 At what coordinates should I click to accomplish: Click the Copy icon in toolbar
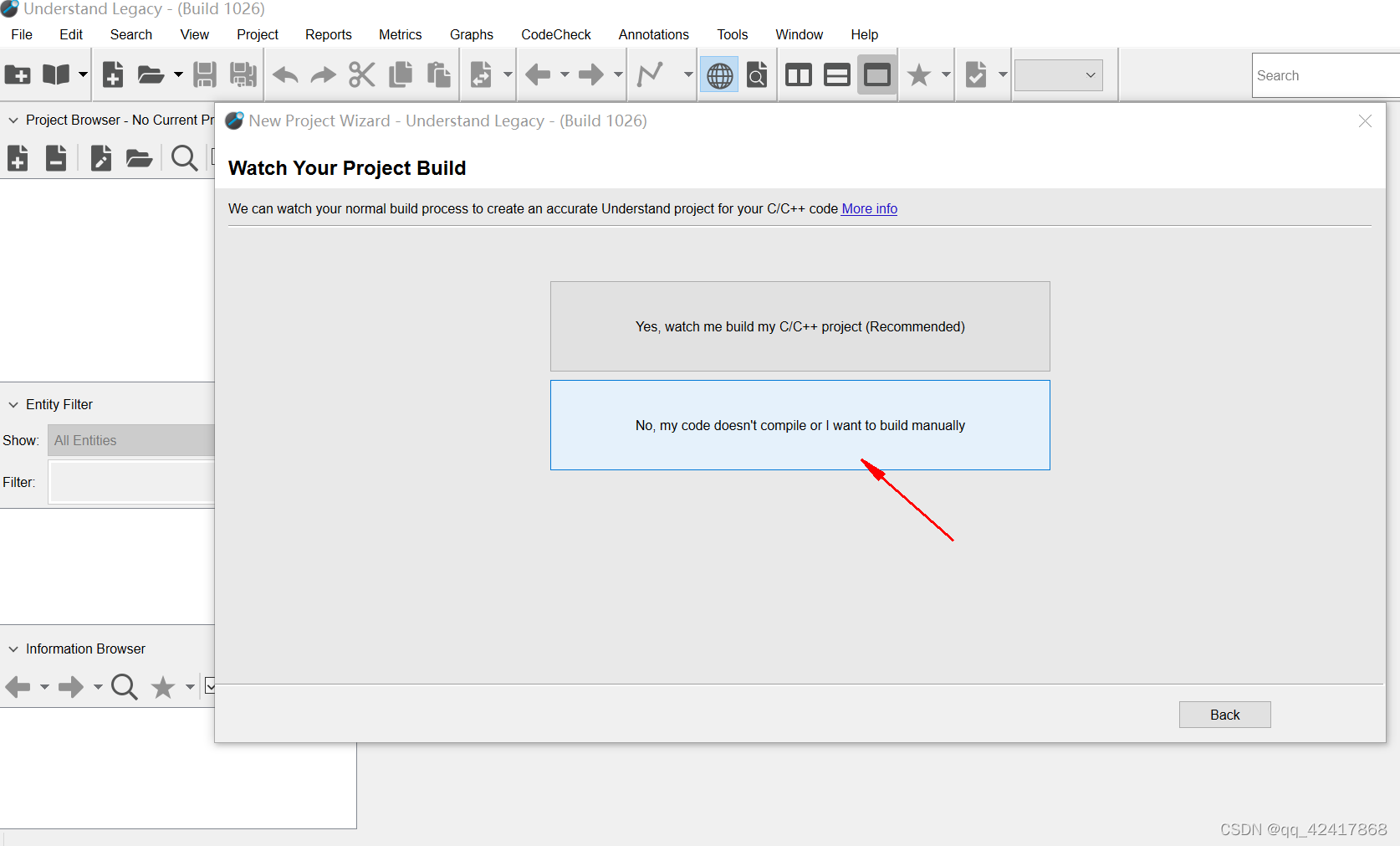[x=401, y=75]
